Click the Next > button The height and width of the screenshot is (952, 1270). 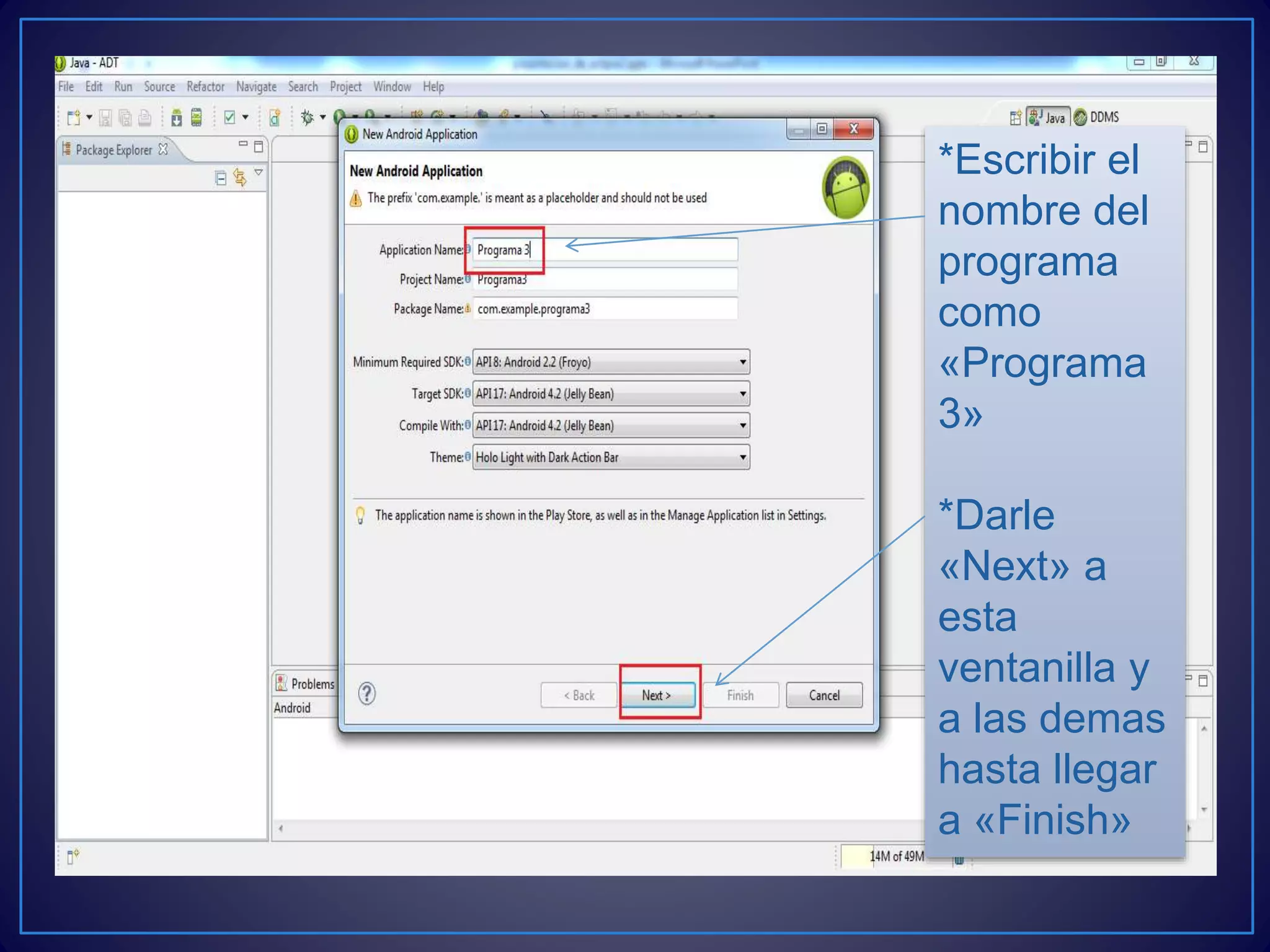657,695
